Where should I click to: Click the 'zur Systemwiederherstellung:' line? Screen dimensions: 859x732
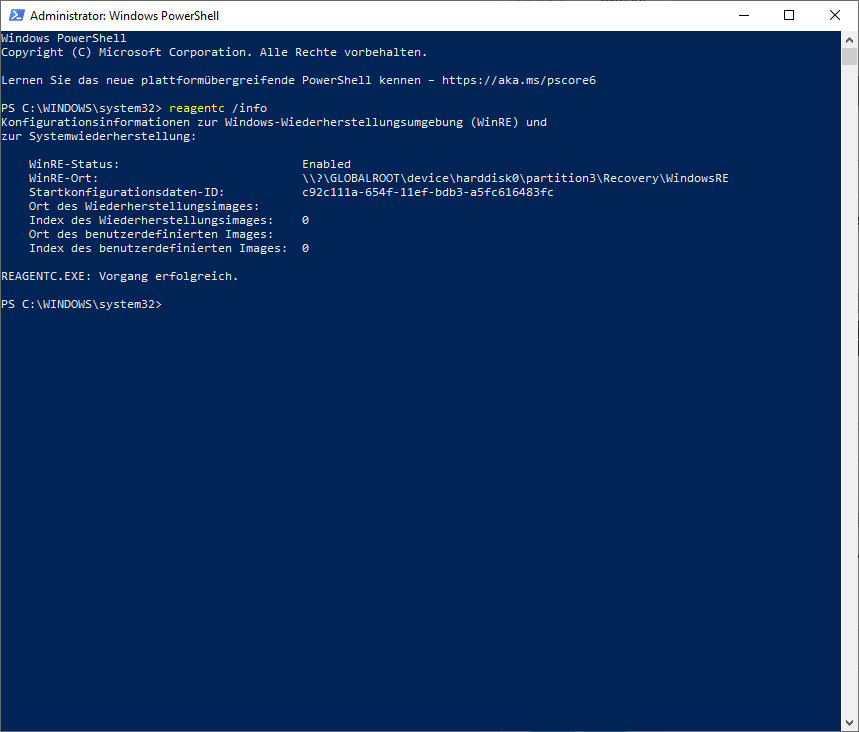point(99,136)
